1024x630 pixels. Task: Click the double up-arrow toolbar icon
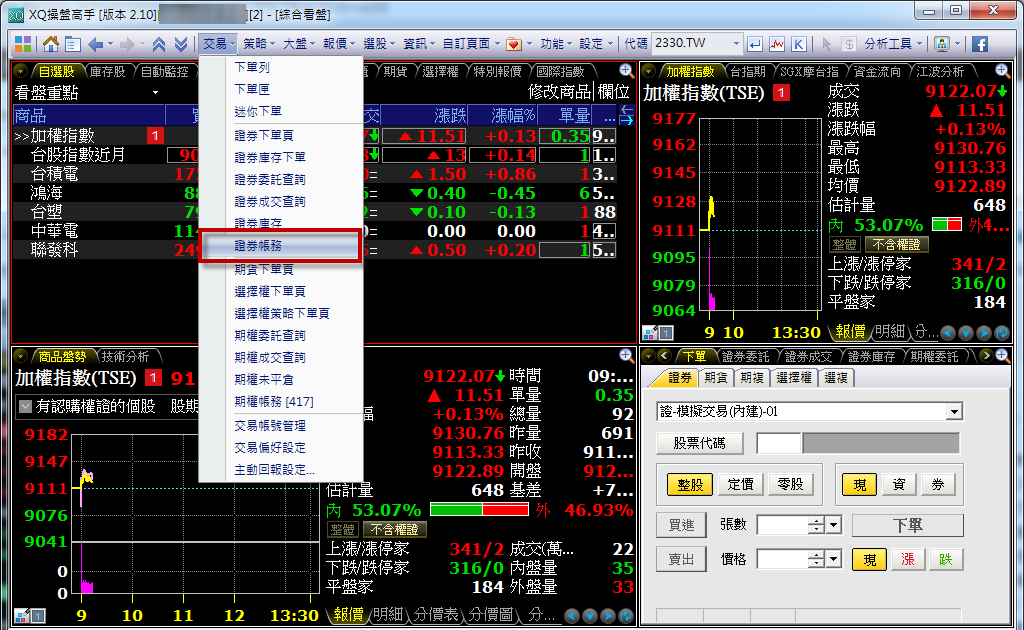click(x=159, y=44)
